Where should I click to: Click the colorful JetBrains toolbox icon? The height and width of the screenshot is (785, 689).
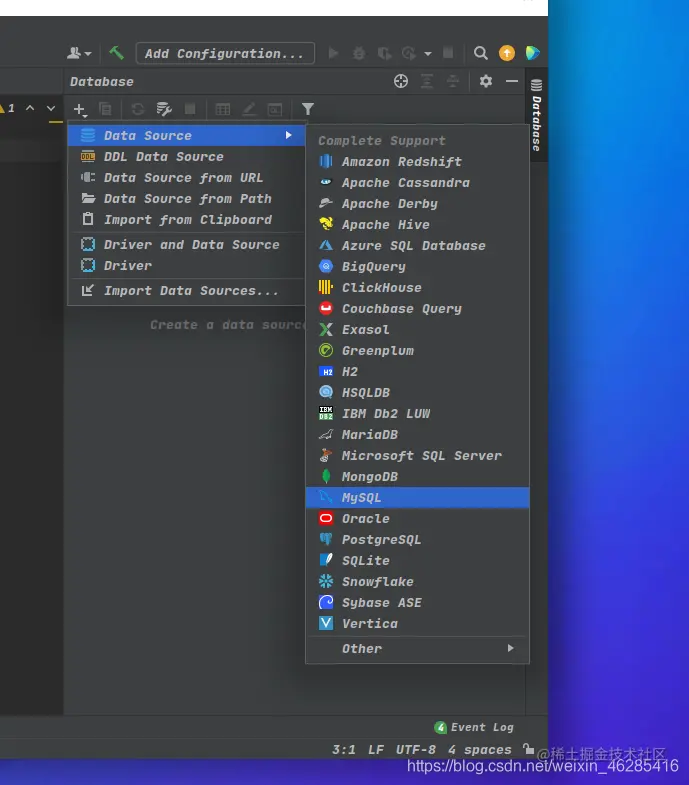point(532,53)
